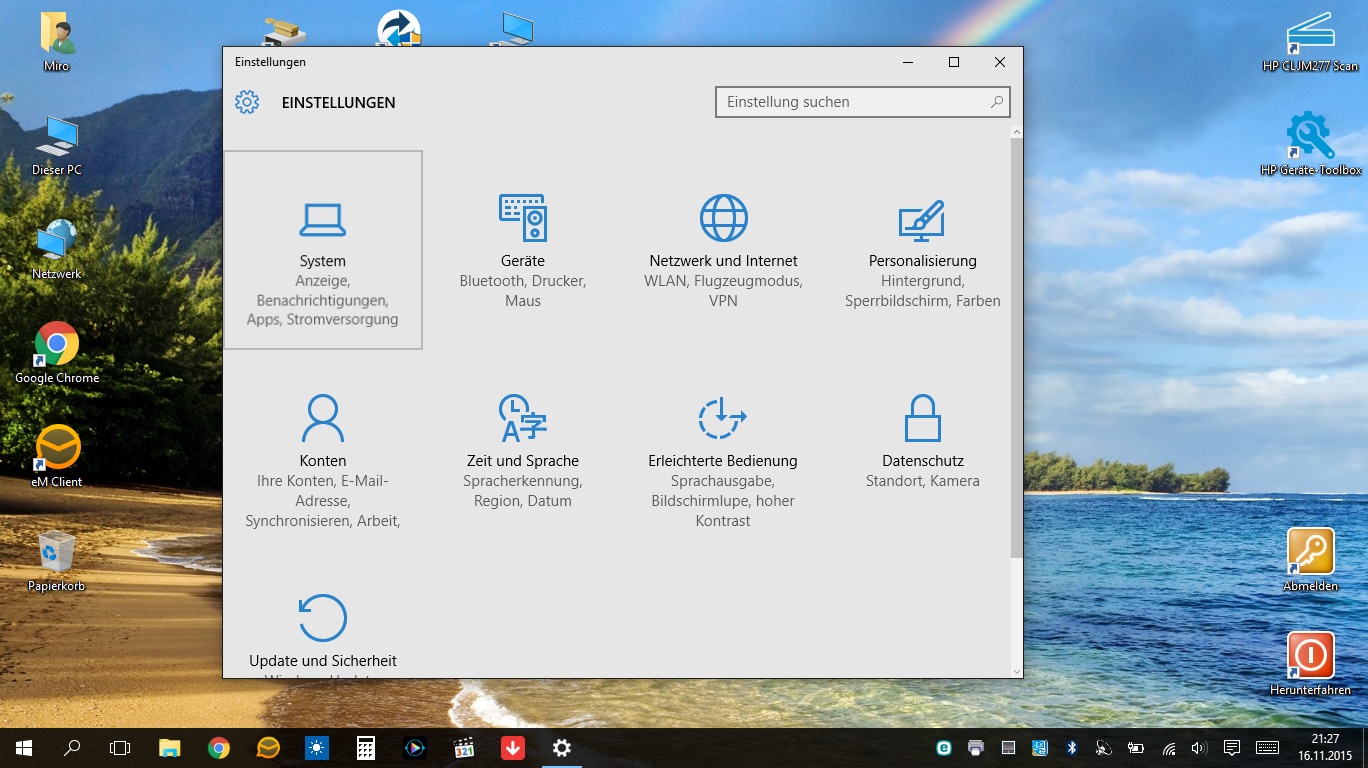This screenshot has height=768, width=1368.
Task: Click the gear icon beside EINSTELLUNGEN heading
Action: point(247,102)
